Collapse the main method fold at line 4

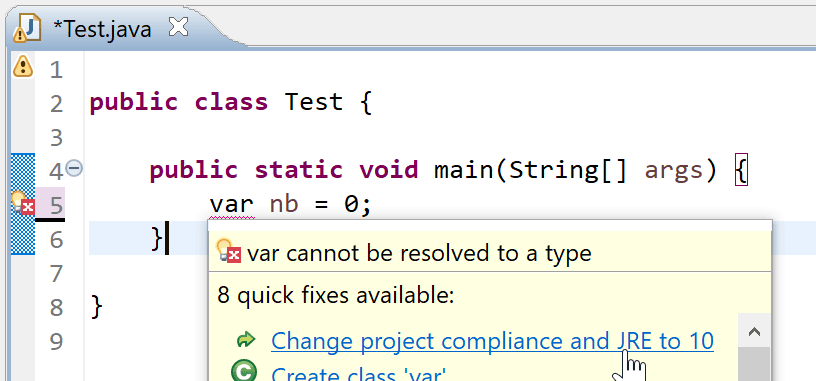pyautogui.click(x=75, y=169)
